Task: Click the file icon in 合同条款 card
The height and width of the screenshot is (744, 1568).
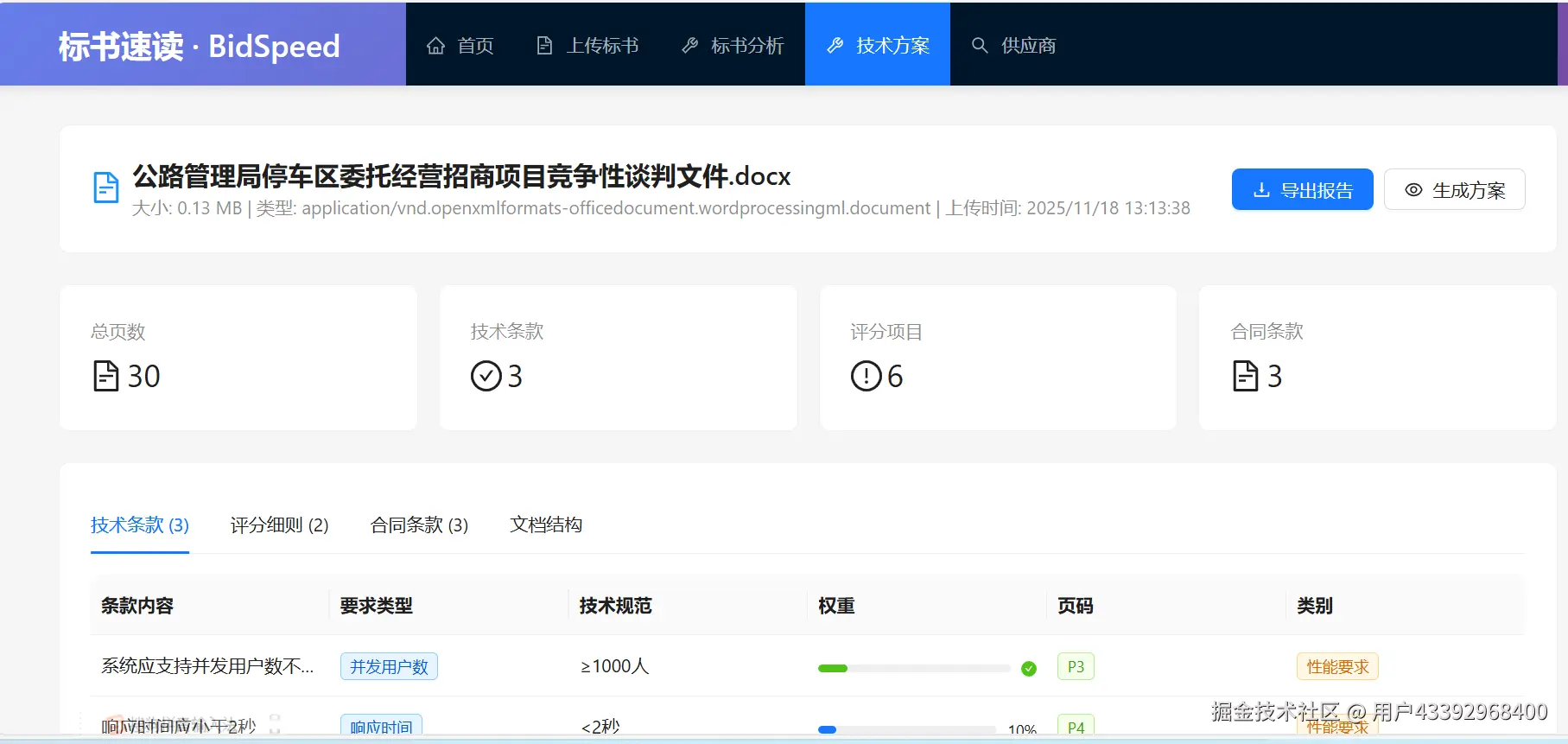Action: (1245, 376)
